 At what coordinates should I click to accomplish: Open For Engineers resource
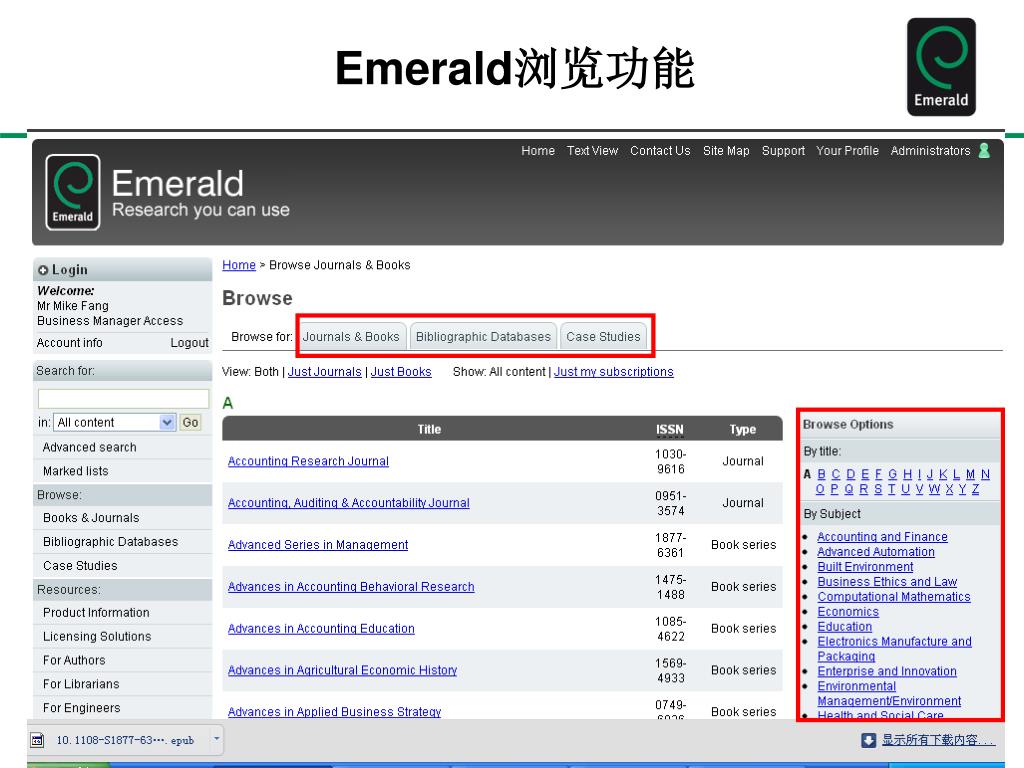point(82,708)
